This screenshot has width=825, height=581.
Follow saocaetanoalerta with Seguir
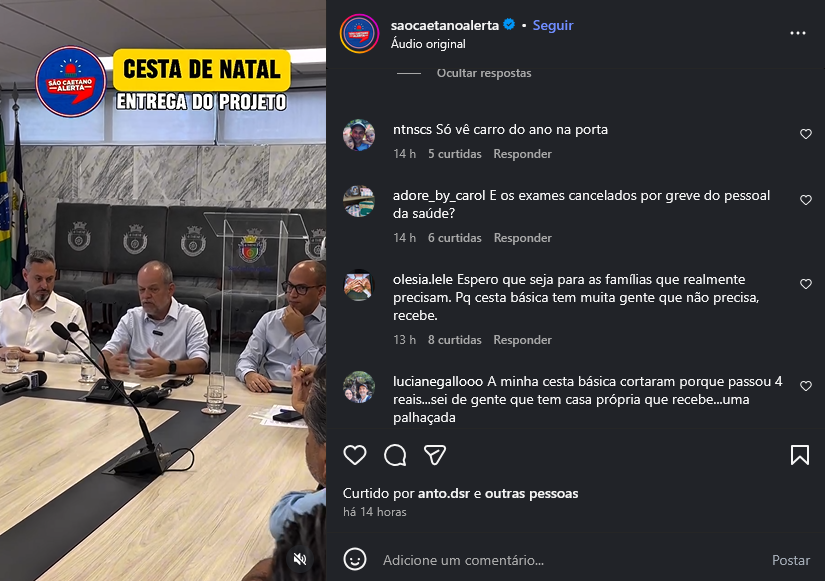coord(552,25)
